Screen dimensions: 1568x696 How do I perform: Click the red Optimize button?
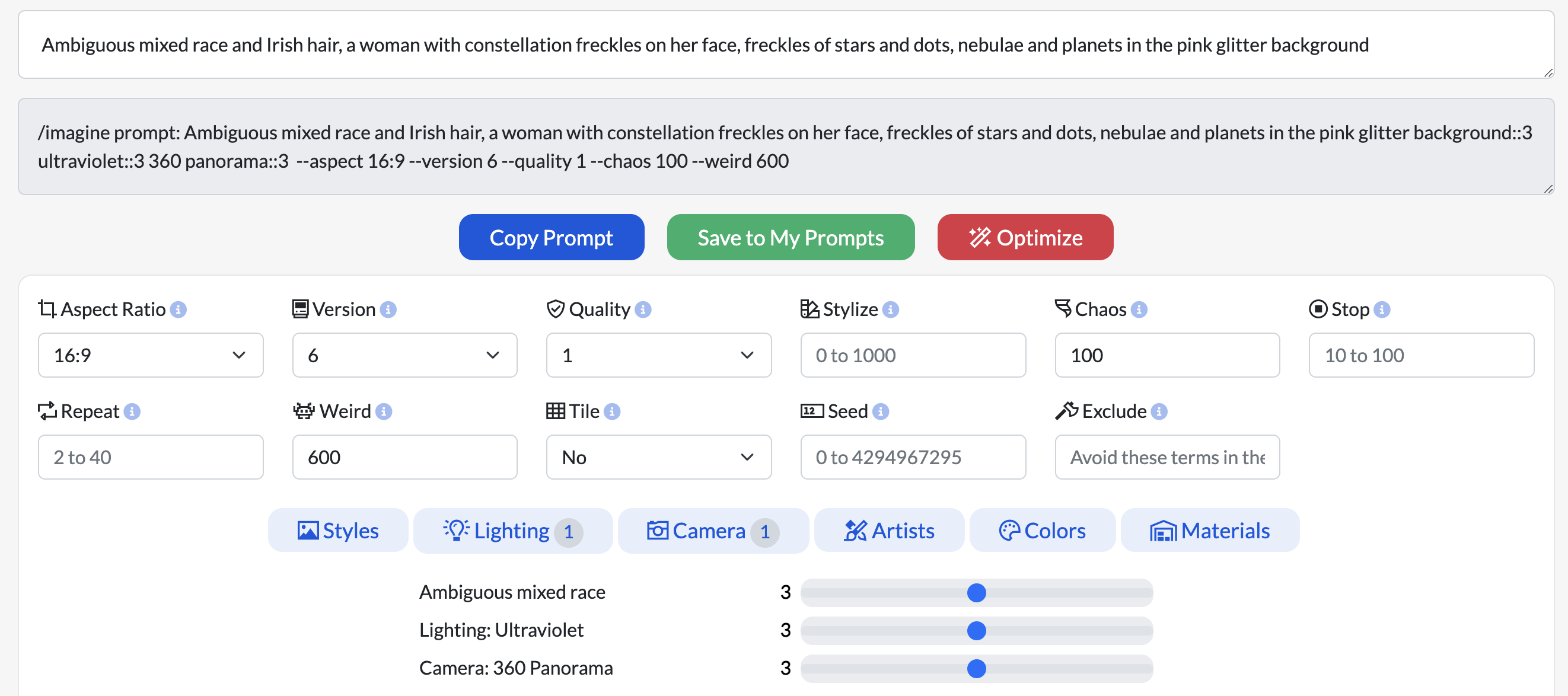tap(1025, 237)
